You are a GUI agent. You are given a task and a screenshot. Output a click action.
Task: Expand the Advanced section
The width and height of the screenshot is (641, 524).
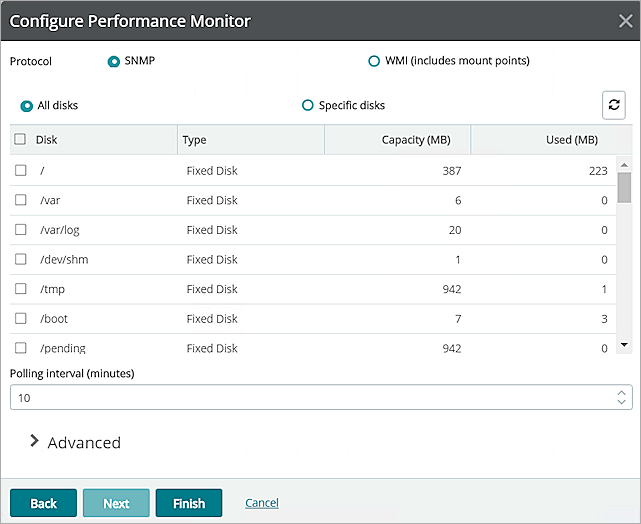point(35,442)
